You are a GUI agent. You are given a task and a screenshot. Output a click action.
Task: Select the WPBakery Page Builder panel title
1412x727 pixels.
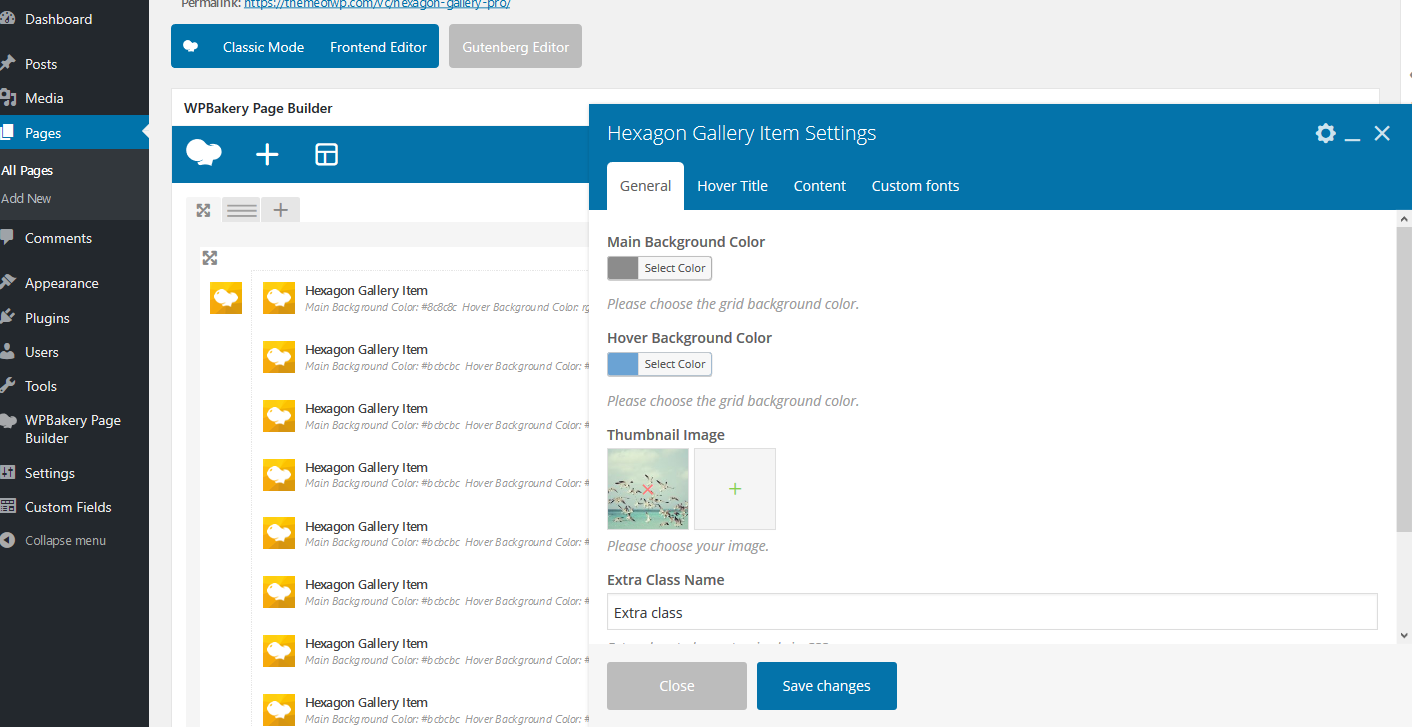pos(258,108)
